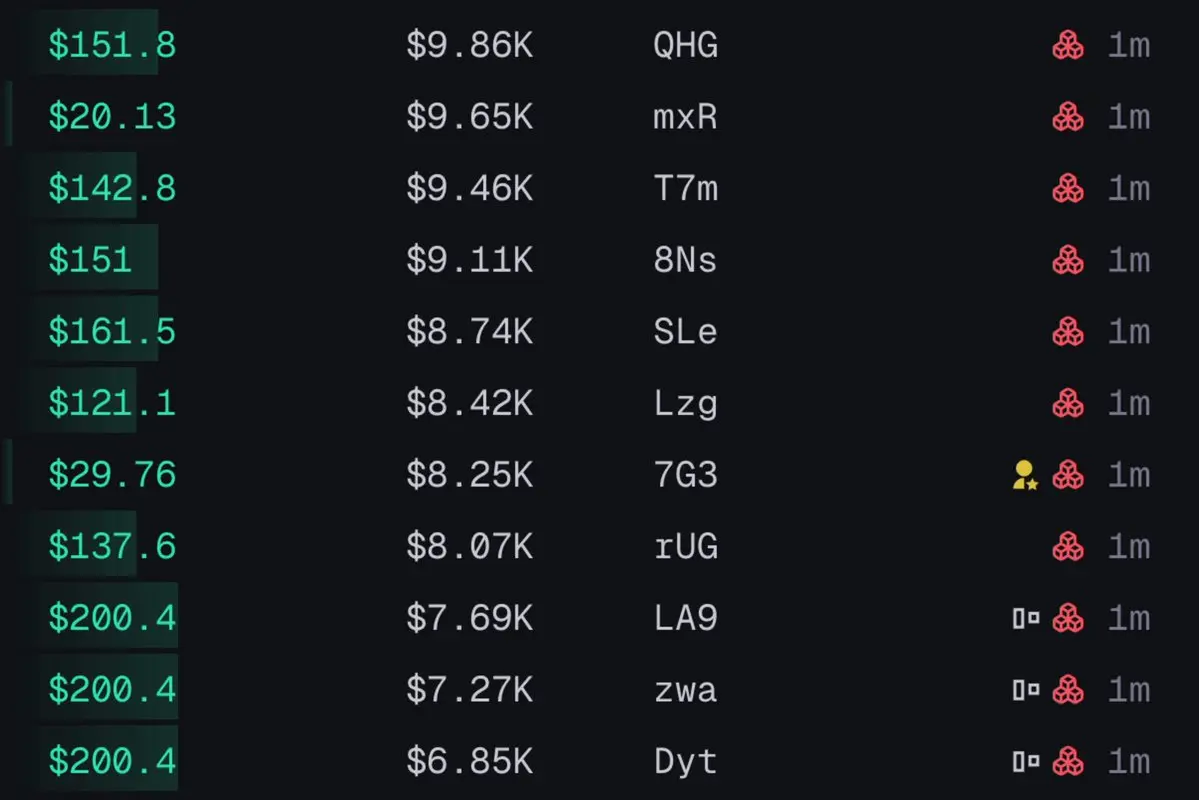Image resolution: width=1199 pixels, height=800 pixels.
Task: Open trader address SLe
Action: (x=686, y=332)
